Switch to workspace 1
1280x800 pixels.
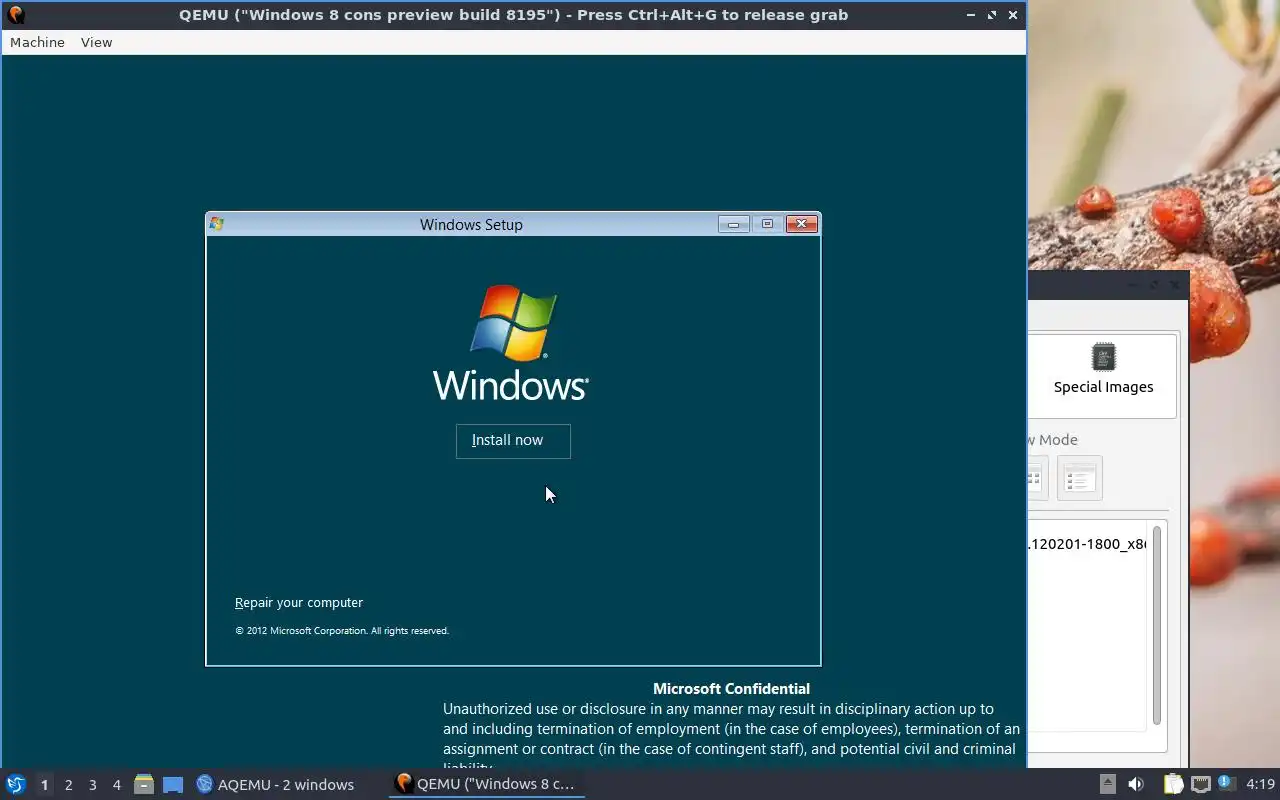(44, 785)
